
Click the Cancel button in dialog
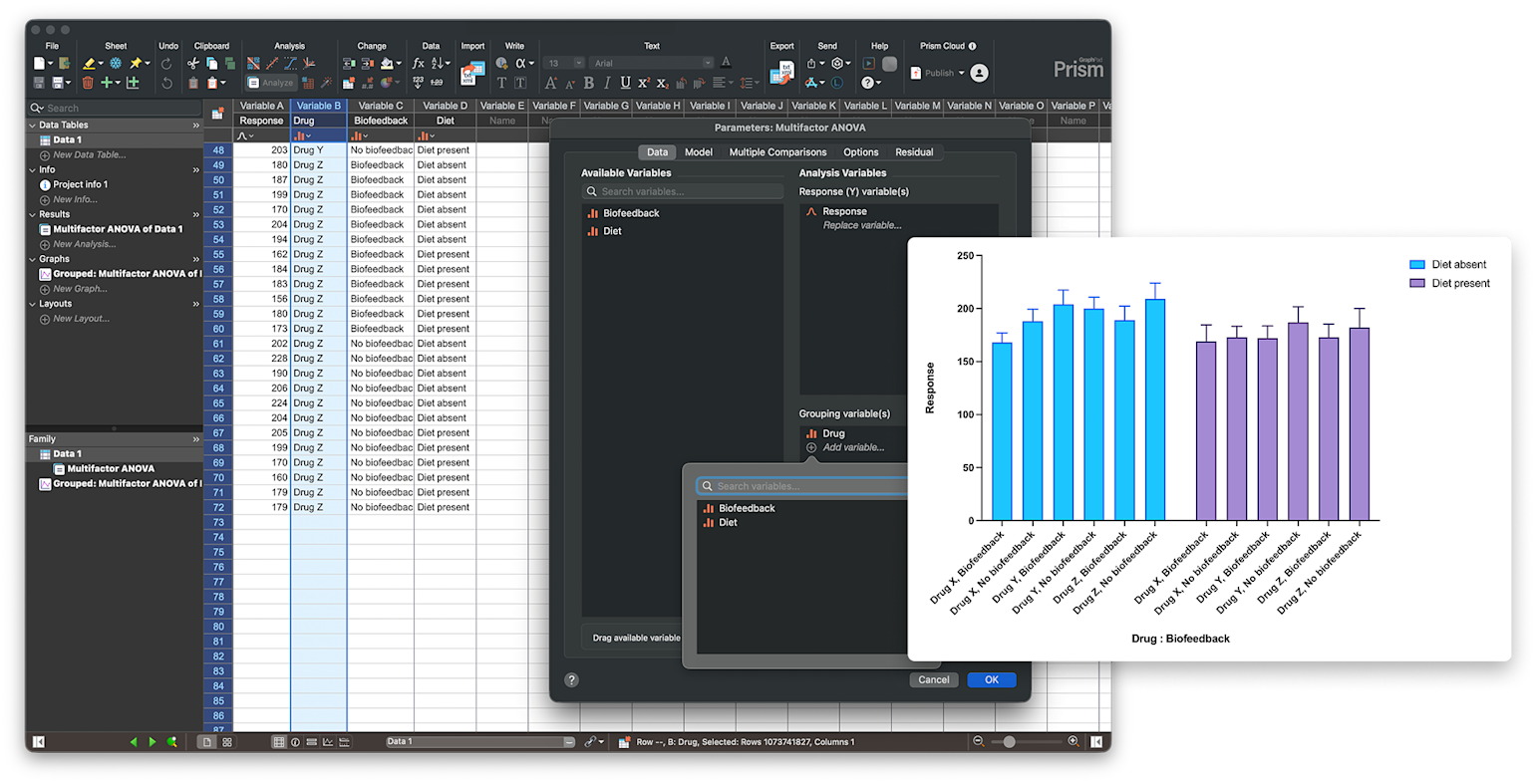933,679
